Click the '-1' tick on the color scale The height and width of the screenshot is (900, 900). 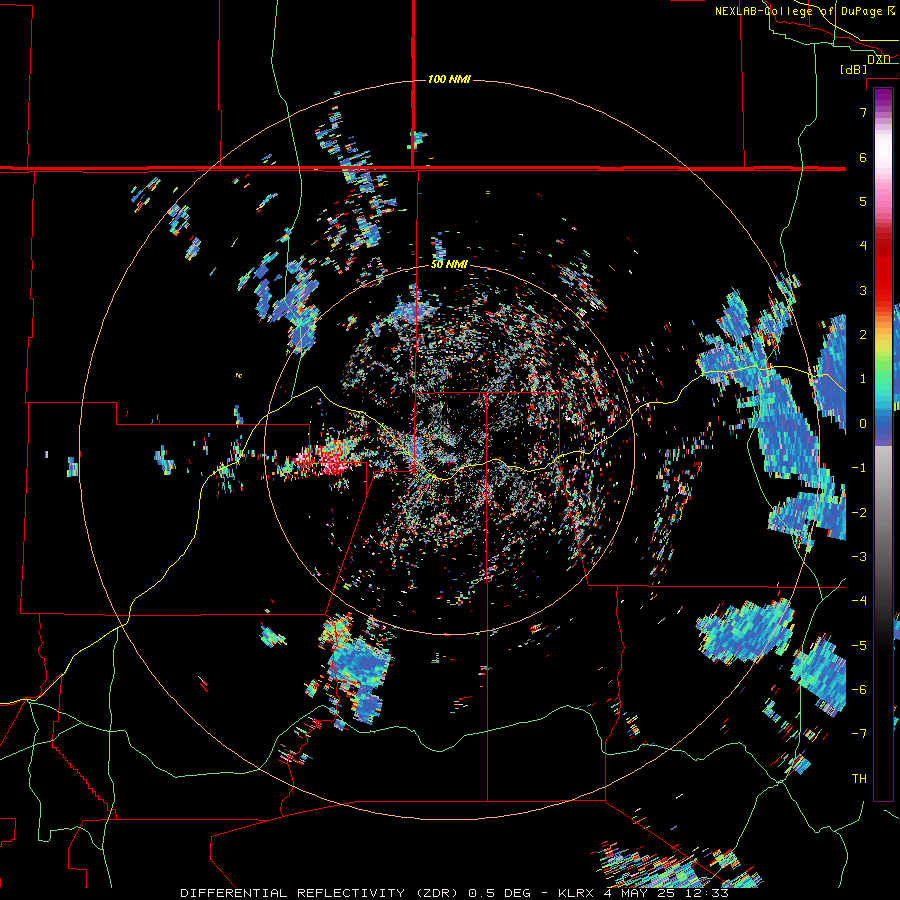click(859, 468)
